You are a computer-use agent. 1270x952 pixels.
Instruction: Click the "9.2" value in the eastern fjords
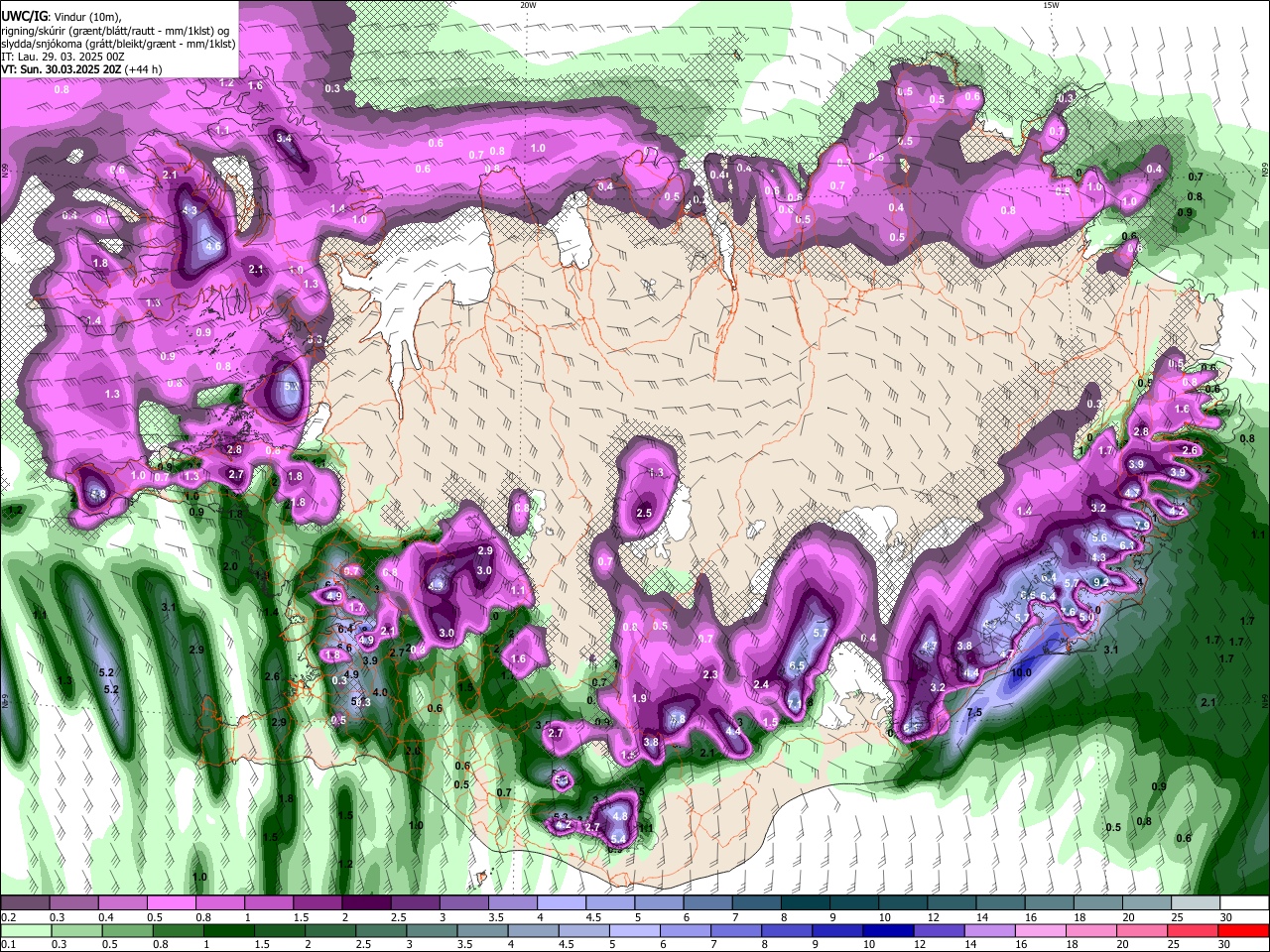1100,582
